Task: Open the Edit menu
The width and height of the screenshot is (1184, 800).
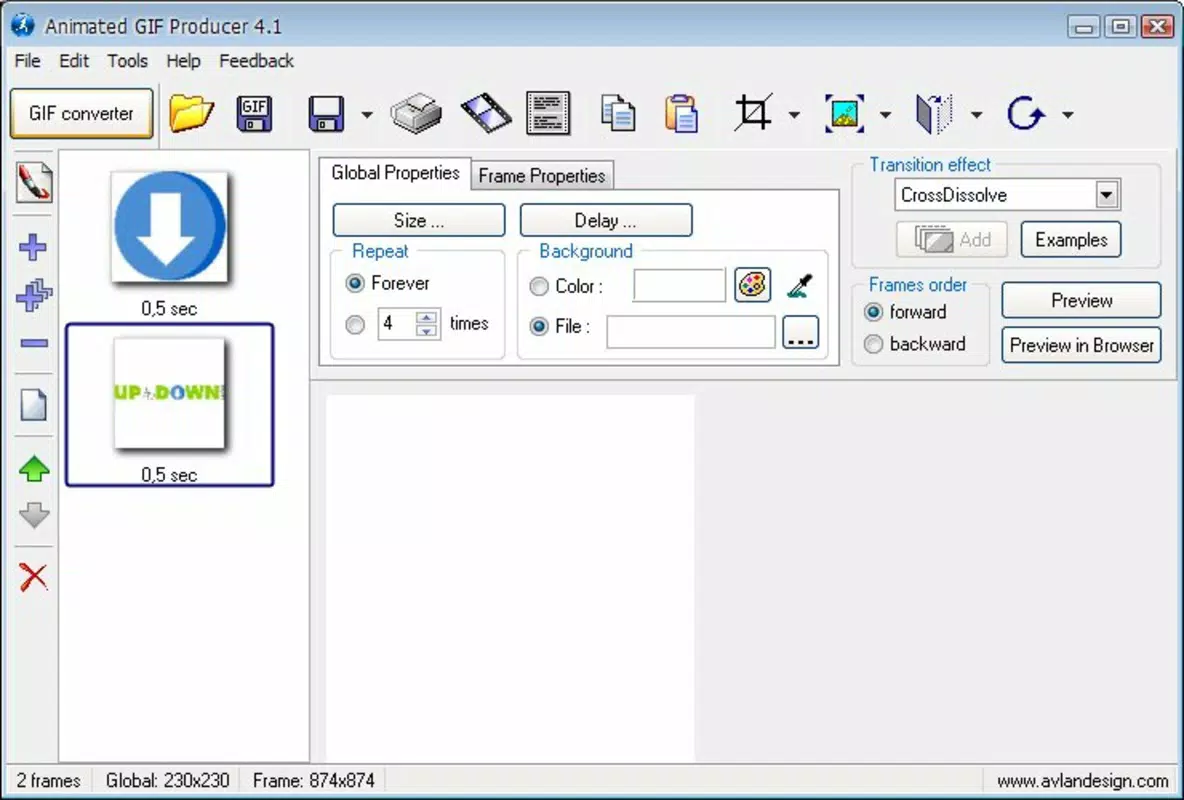Action: (x=74, y=61)
